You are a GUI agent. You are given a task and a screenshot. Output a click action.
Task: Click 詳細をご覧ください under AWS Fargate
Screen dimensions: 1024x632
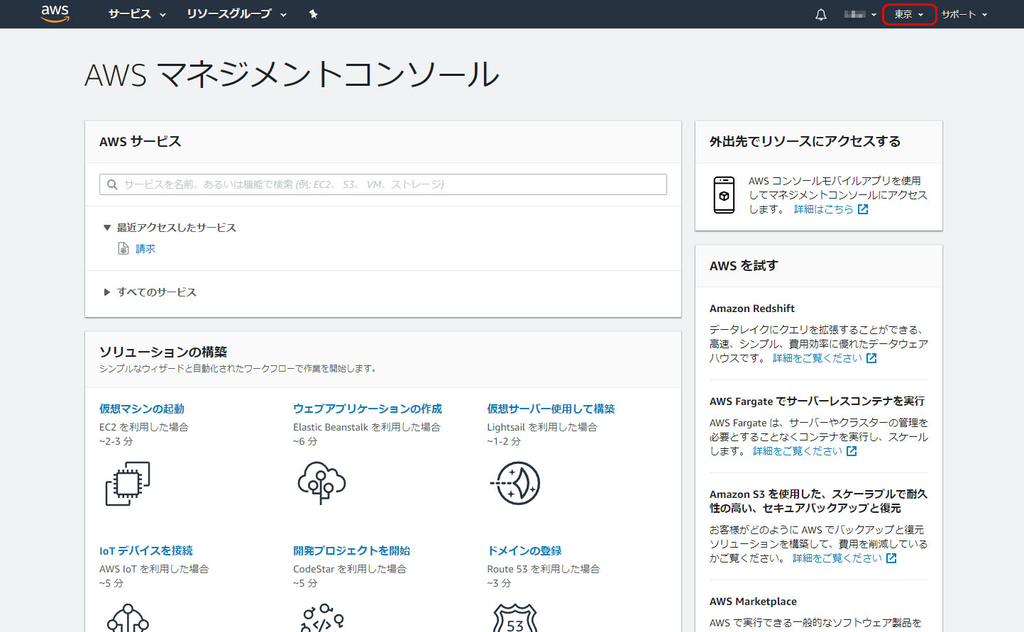coord(797,451)
